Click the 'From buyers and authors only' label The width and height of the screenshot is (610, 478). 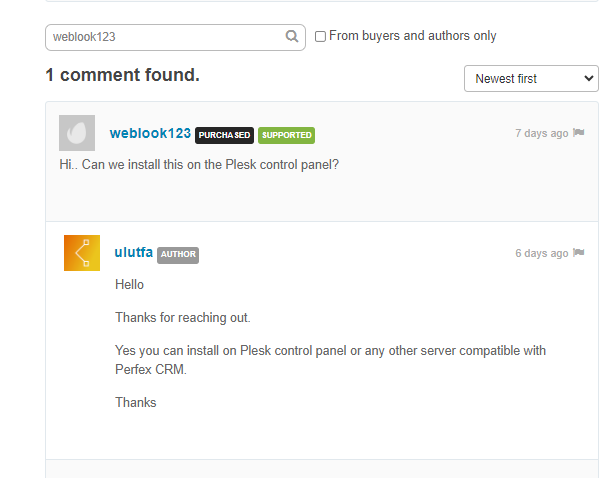point(412,36)
